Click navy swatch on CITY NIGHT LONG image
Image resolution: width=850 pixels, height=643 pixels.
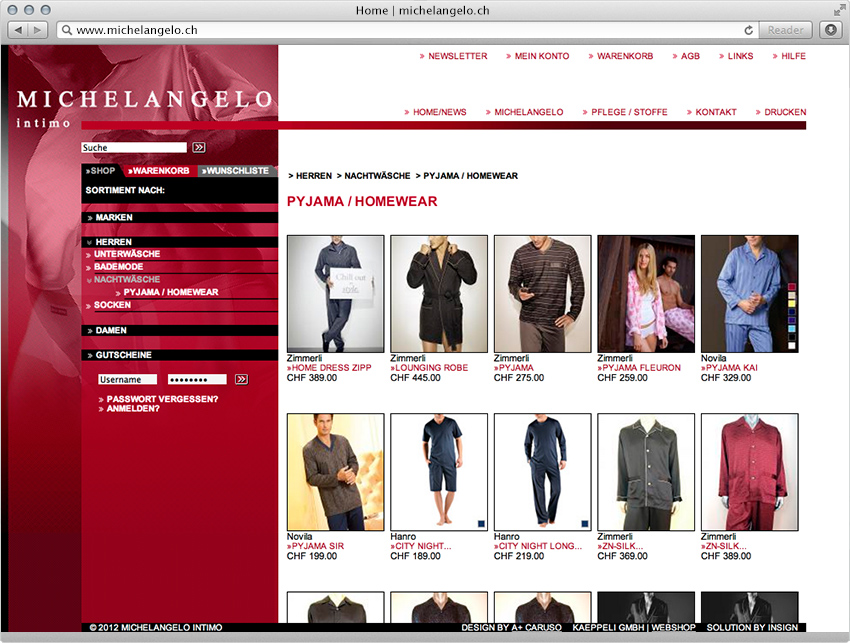pos(584,524)
